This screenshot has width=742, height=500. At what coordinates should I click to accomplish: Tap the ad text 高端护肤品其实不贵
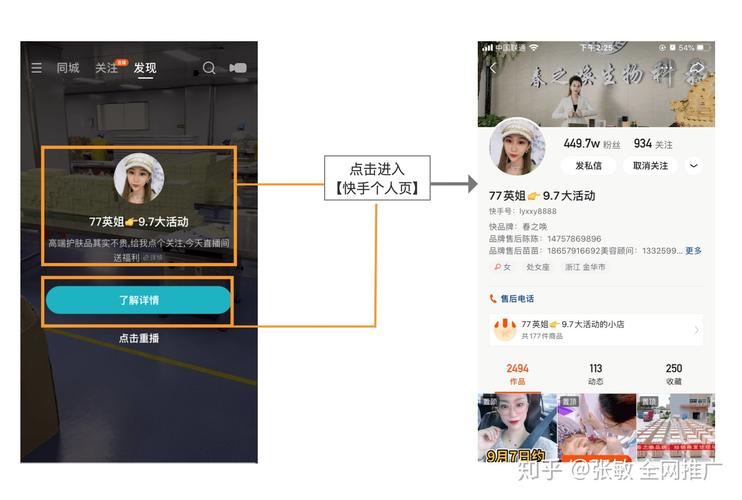click(139, 250)
